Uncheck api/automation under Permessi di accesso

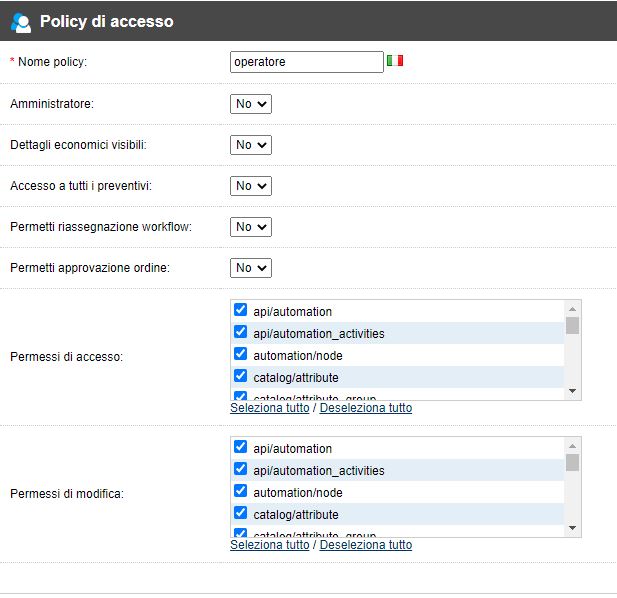tap(240, 310)
